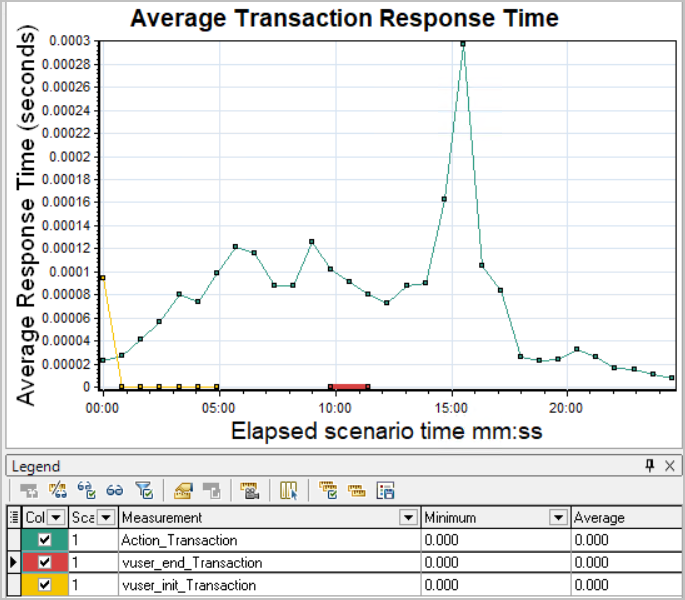Uncheck the Action_Transaction checkbox
The width and height of the screenshot is (685, 600).
coord(44,540)
